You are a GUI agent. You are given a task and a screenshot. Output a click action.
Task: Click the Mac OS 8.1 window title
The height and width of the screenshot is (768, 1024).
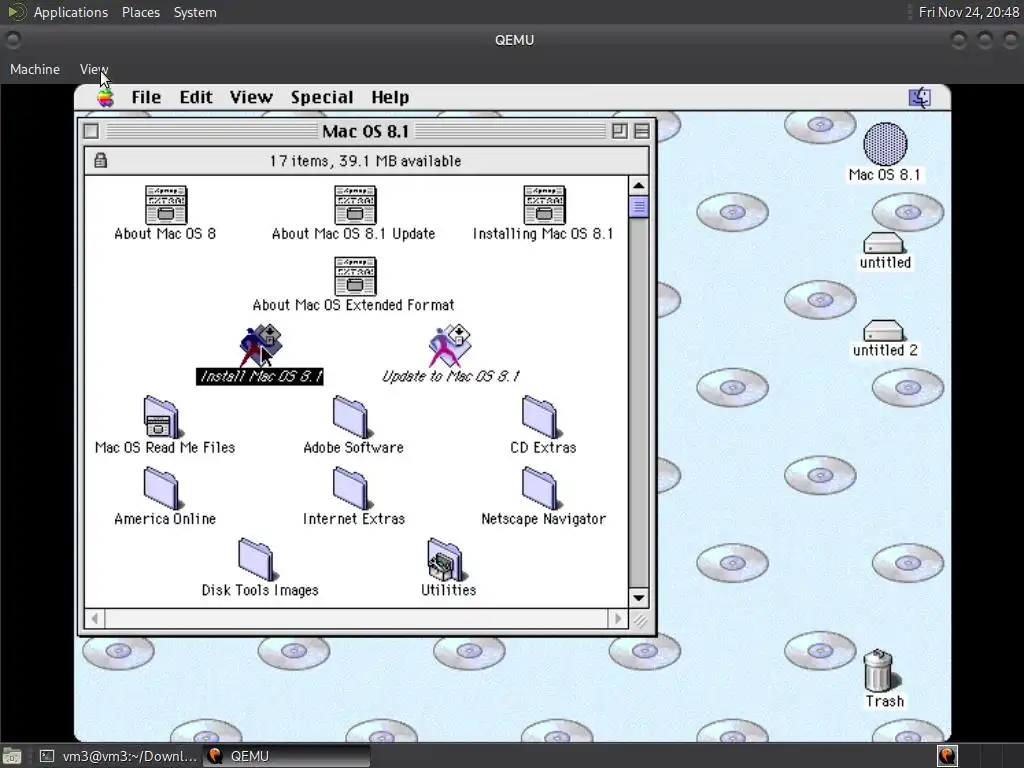click(366, 131)
